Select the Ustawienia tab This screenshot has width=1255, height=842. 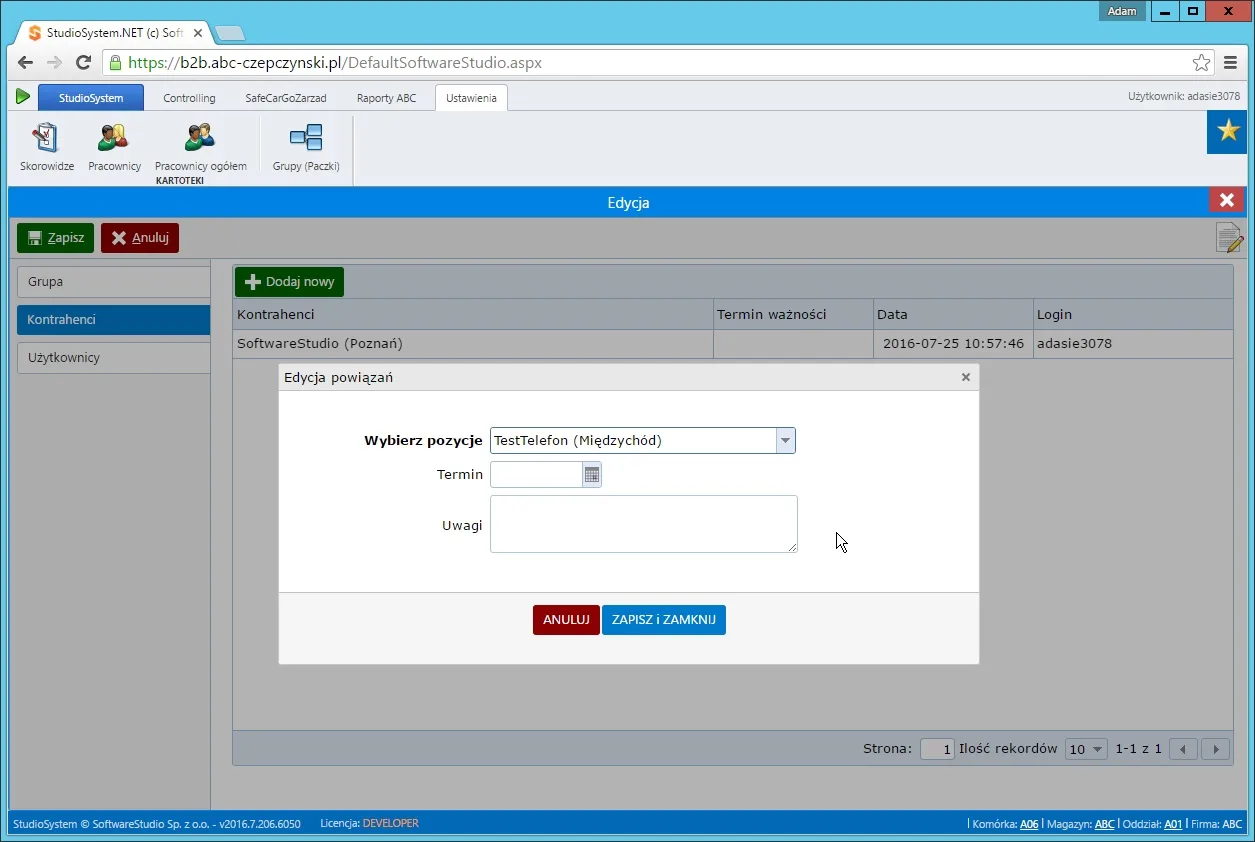point(471,98)
